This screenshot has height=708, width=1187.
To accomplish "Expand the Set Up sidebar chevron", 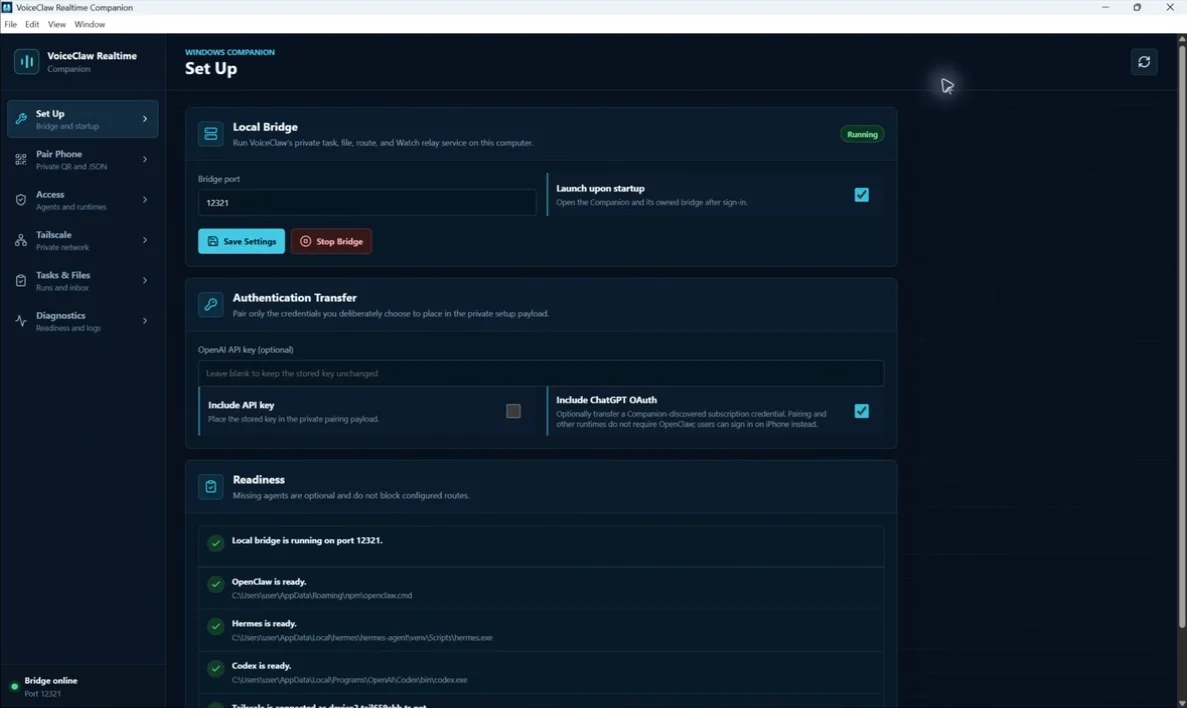I will coord(145,119).
